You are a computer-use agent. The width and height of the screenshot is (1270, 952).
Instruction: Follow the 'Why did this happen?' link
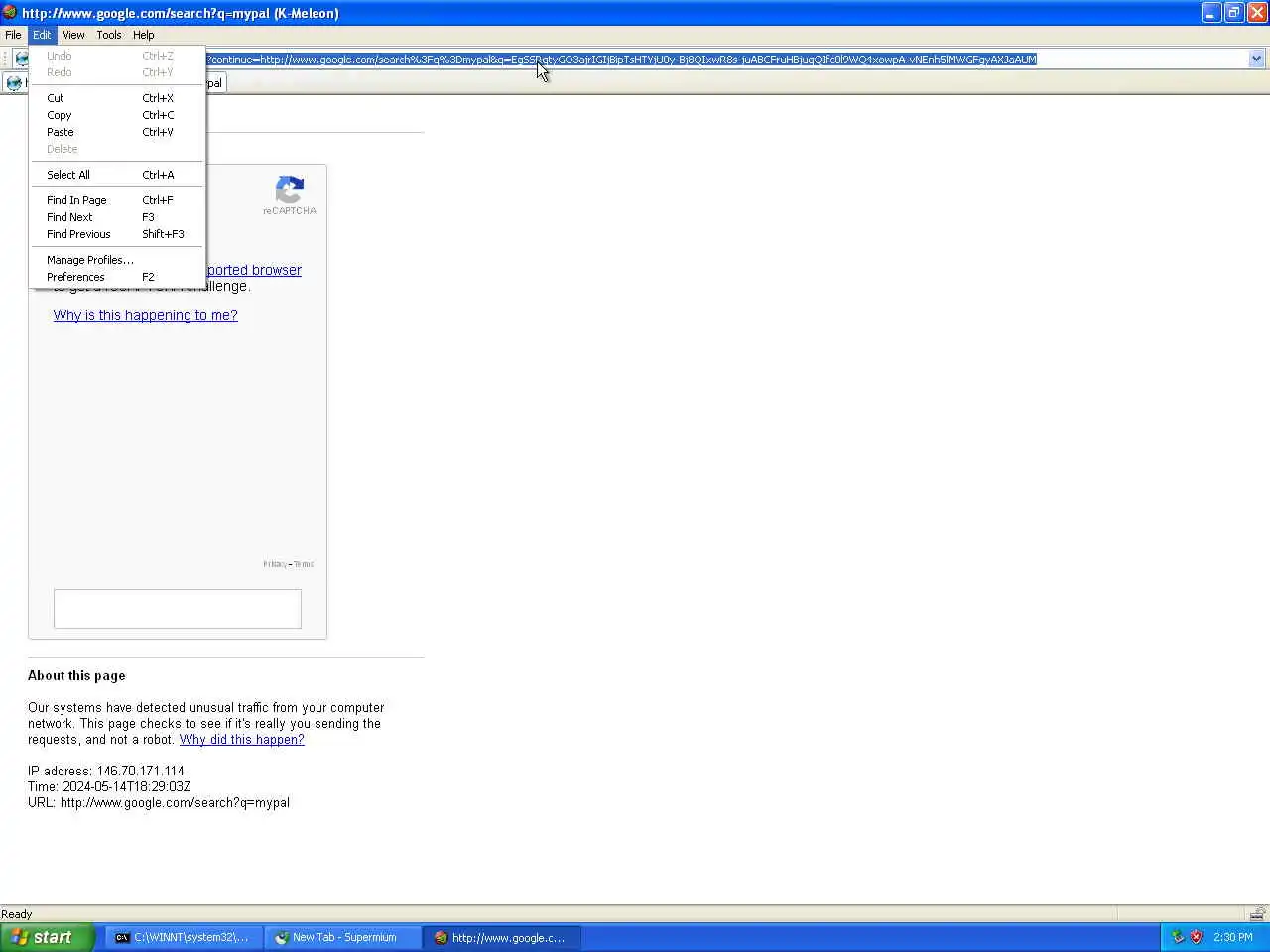point(242,740)
